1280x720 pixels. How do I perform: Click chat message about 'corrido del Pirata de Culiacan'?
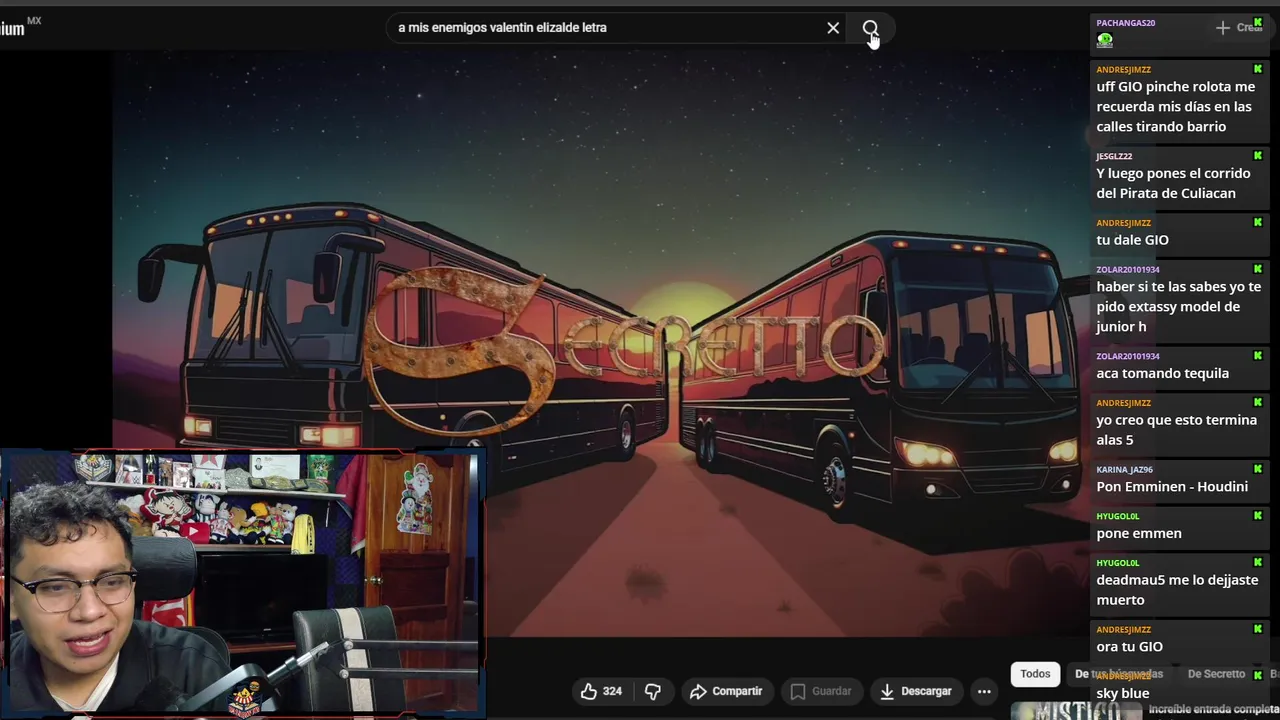click(1173, 183)
